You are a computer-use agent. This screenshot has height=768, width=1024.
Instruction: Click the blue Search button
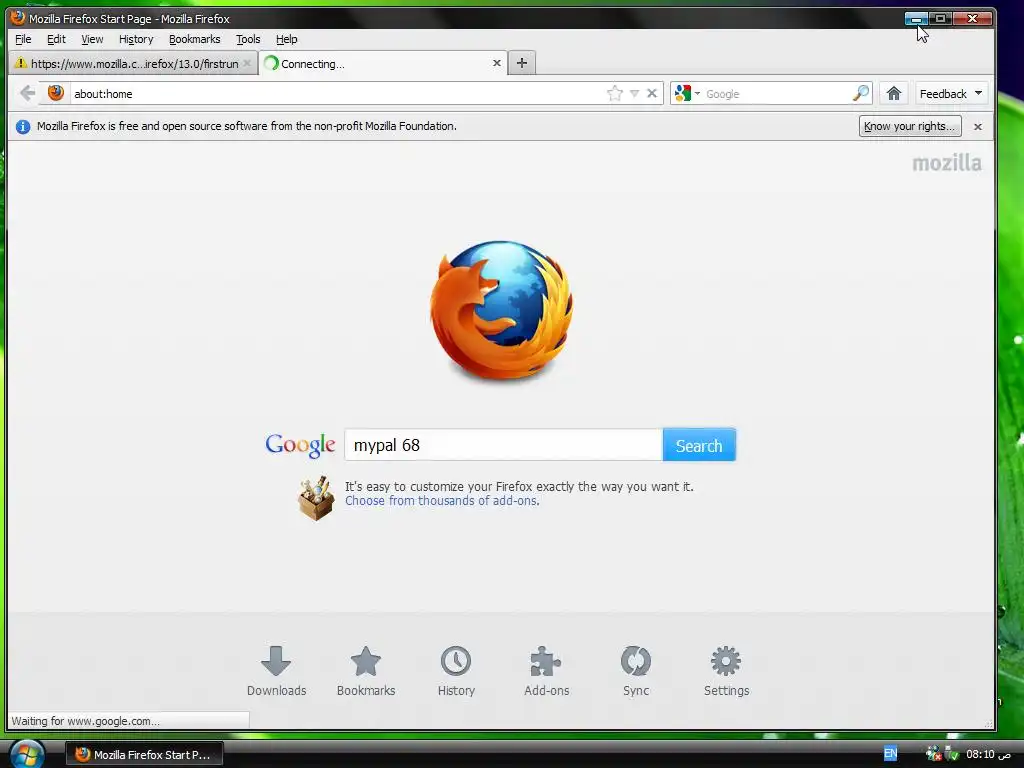pyautogui.click(x=699, y=445)
